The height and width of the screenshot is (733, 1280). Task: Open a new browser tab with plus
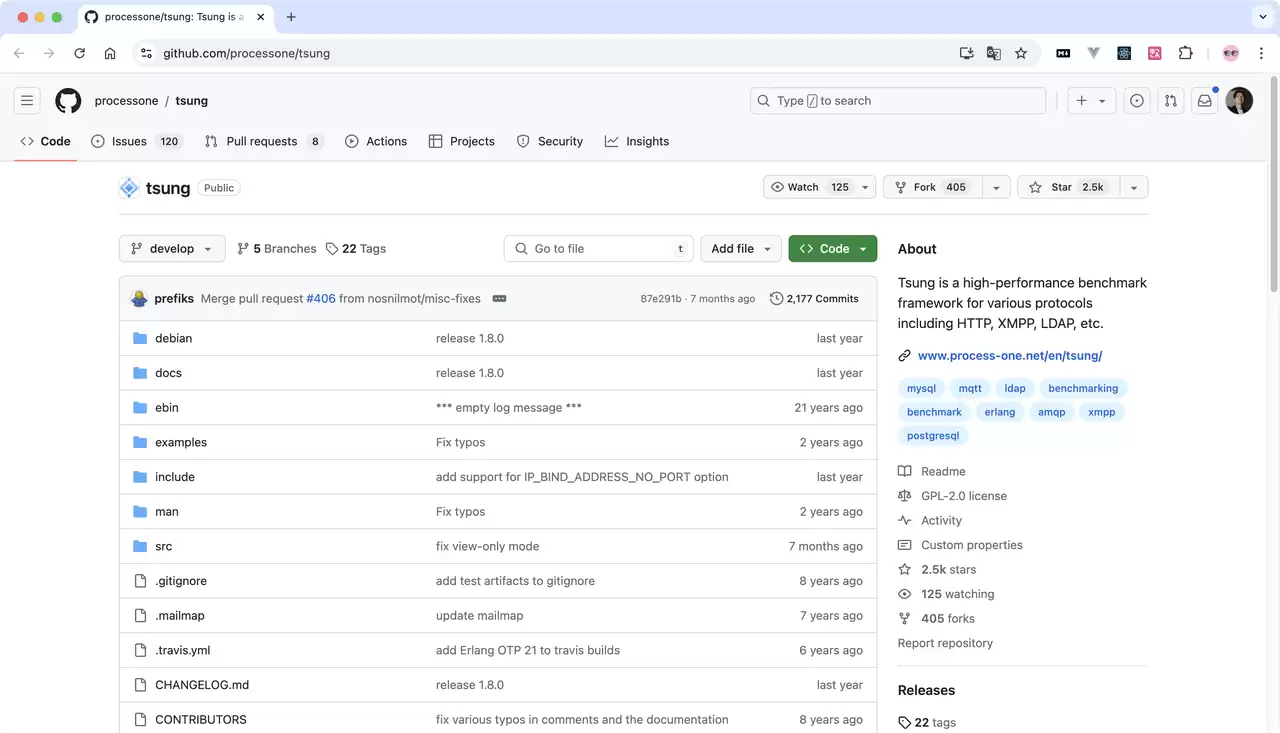pos(291,17)
